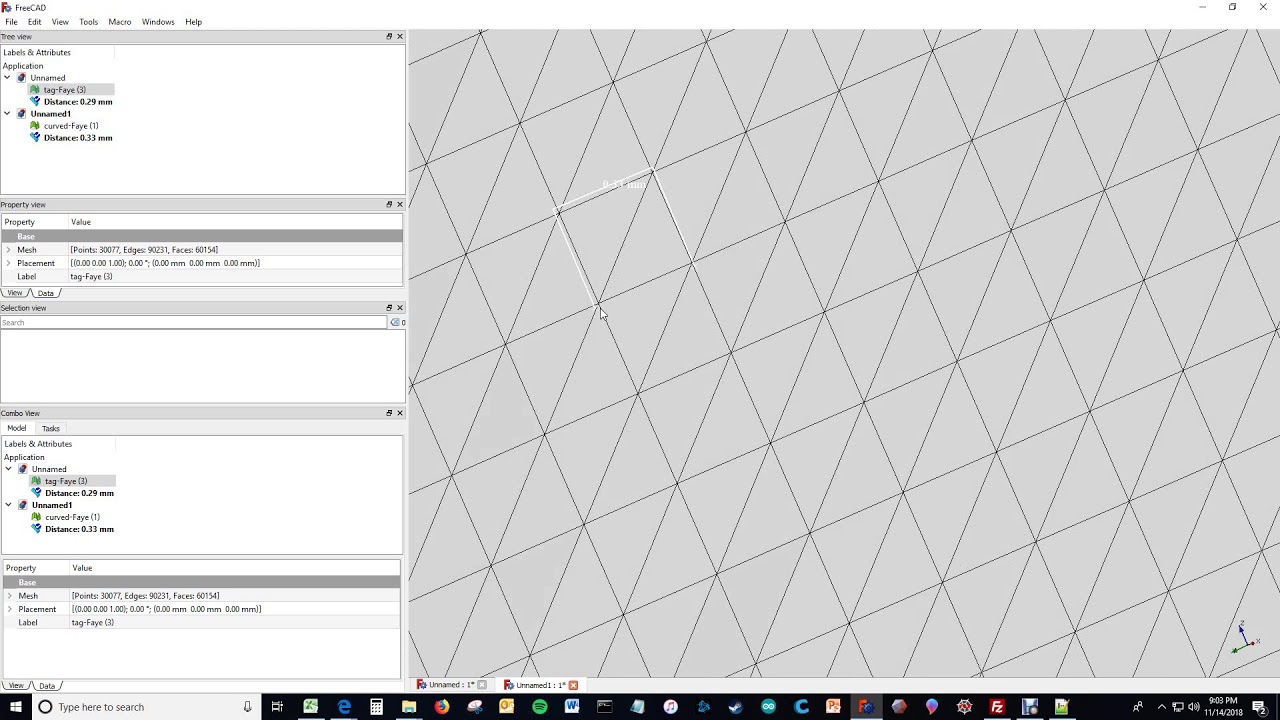Click Unnamed1 document icon in Combo View
The width and height of the screenshot is (1280, 720).
point(23,505)
